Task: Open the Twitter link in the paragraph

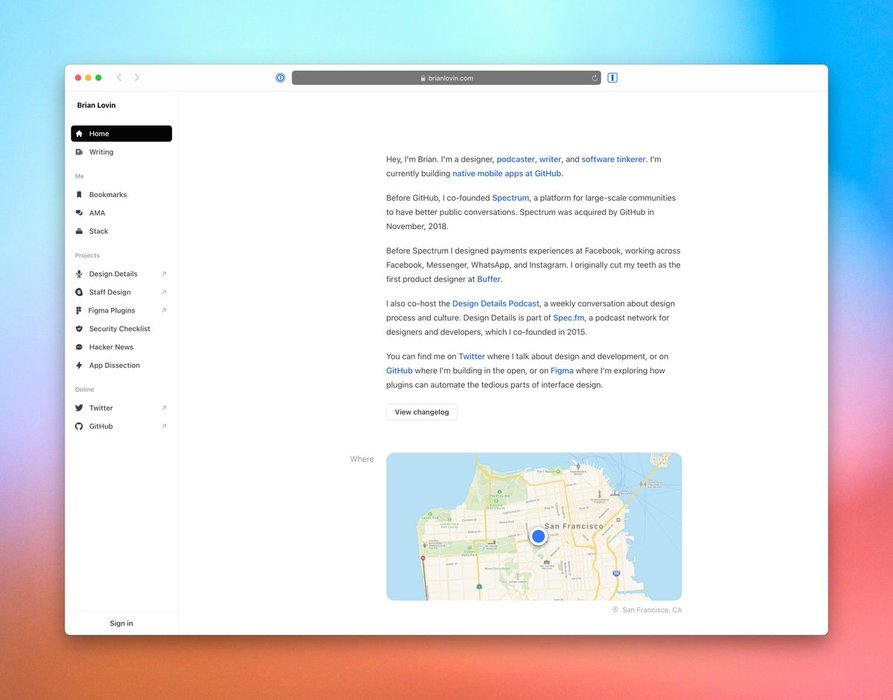Action: [472, 357]
